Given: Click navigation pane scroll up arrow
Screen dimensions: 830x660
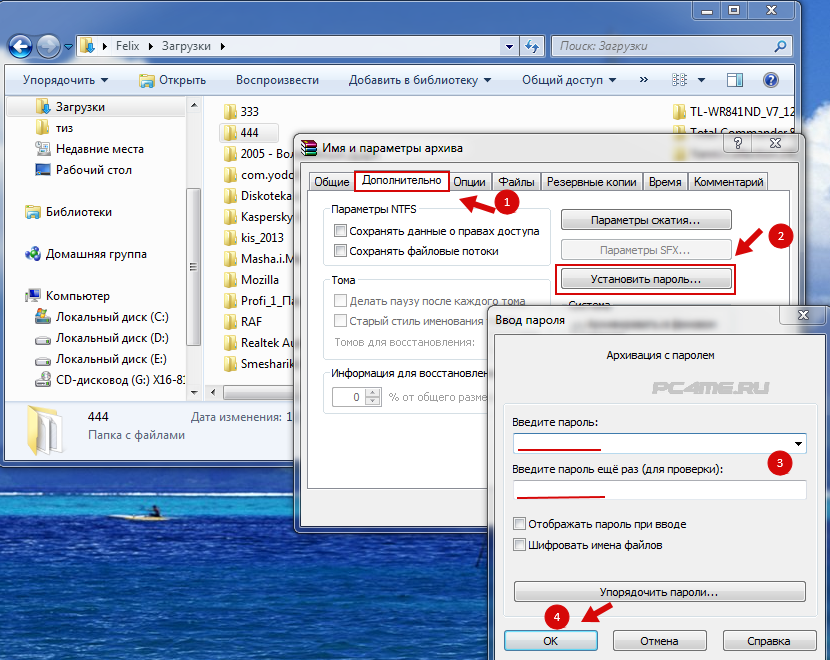Looking at the screenshot, I should [x=194, y=105].
